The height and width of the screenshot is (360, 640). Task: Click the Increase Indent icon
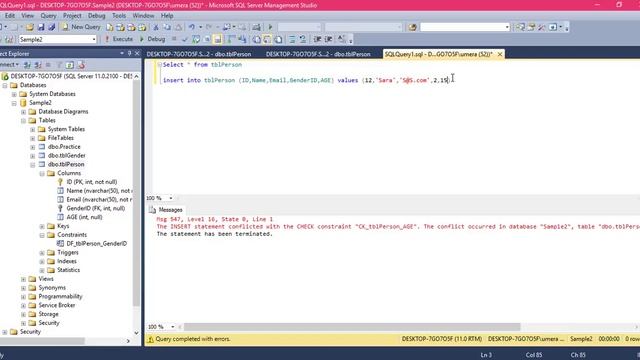pos(328,39)
